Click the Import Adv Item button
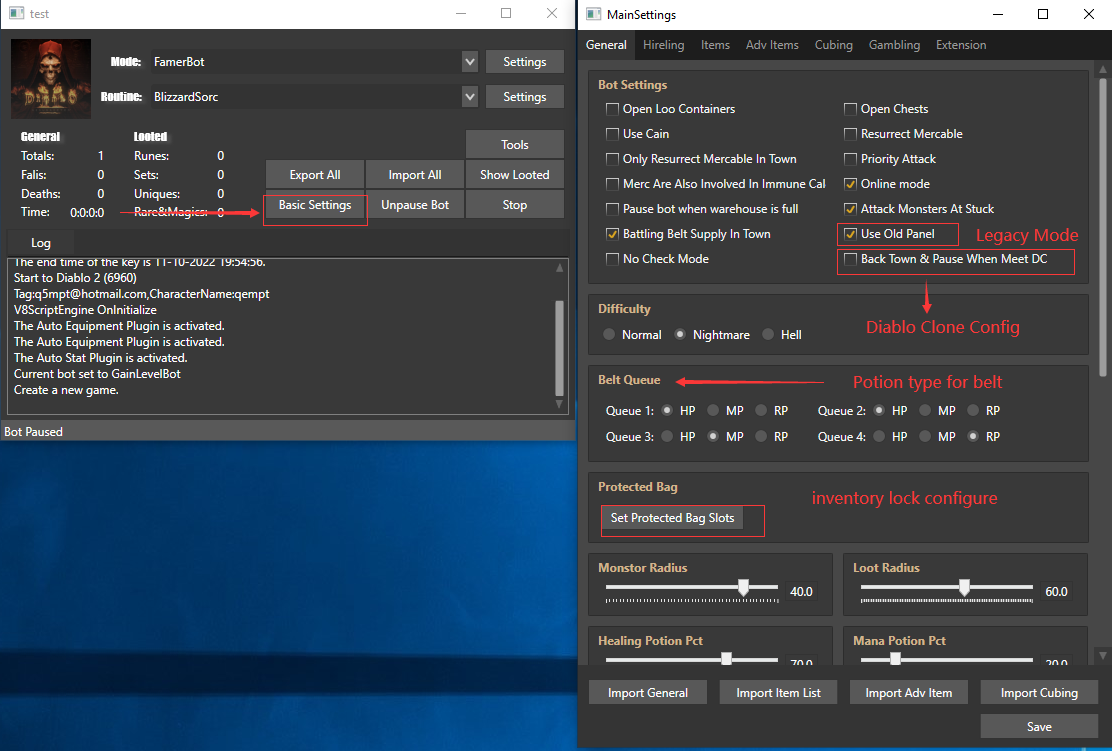The image size is (1112, 751). [x=908, y=693]
